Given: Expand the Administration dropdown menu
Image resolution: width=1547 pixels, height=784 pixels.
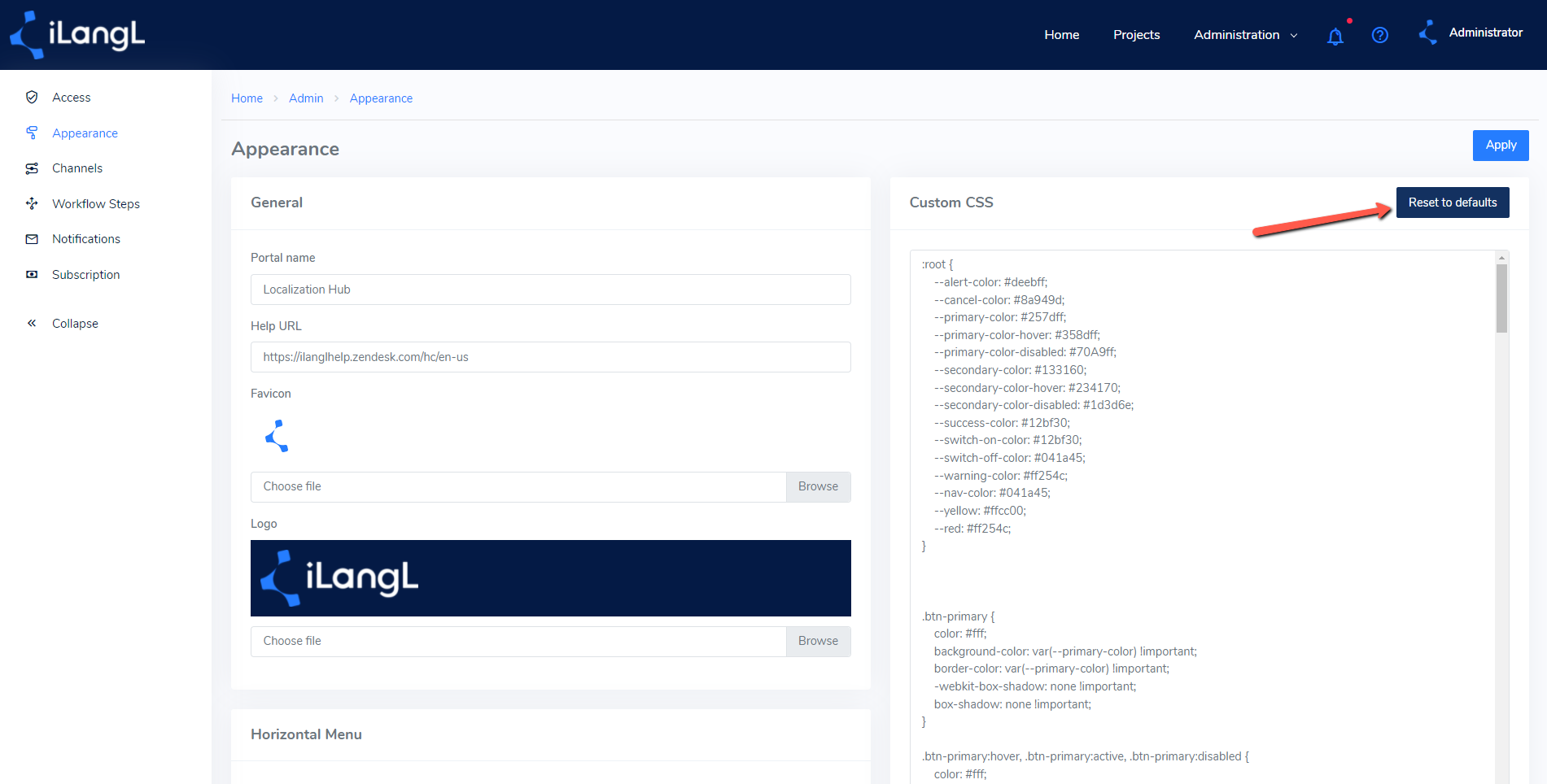Looking at the screenshot, I should 1245,35.
